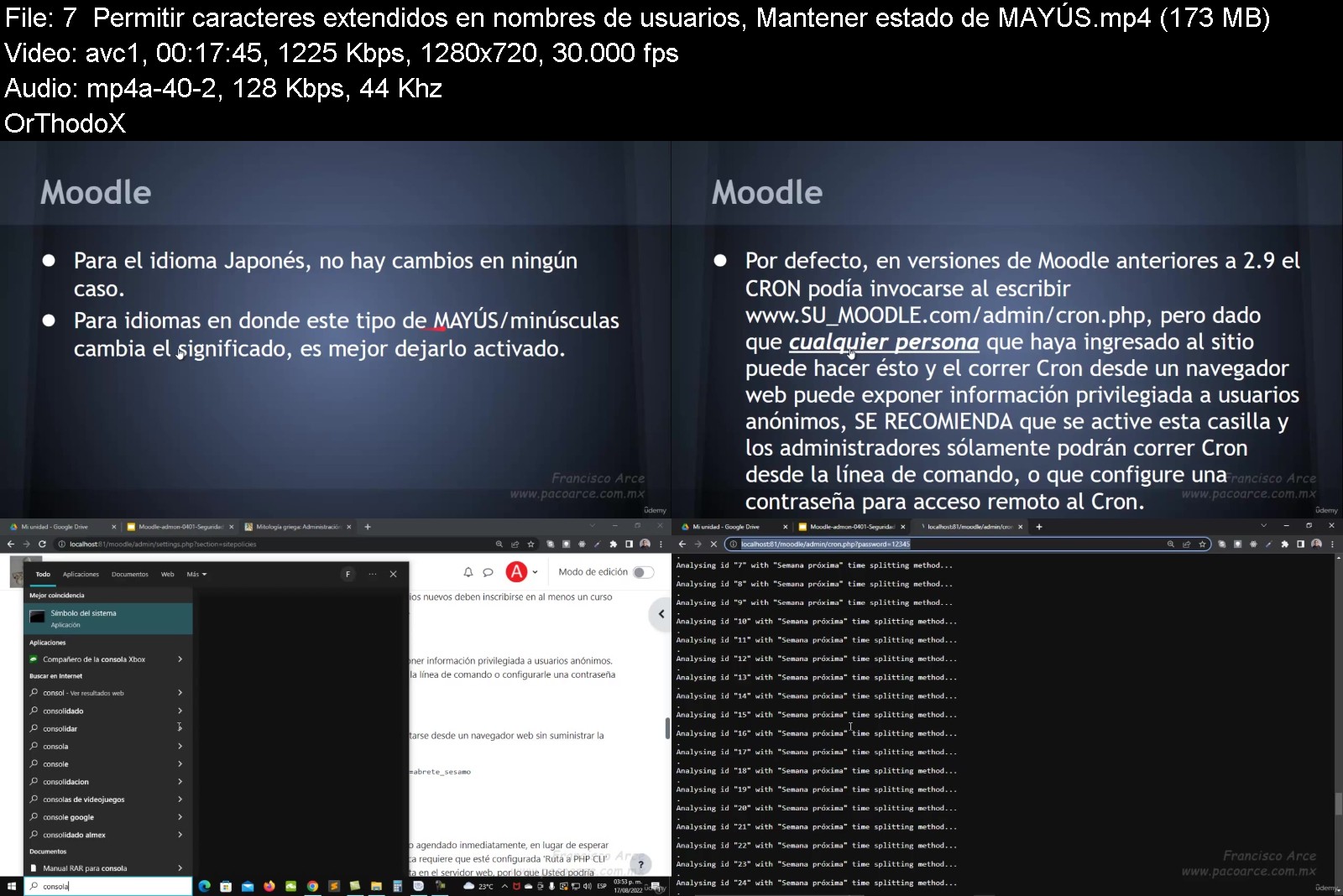This screenshot has height=896, width=1343.
Task: Open Microsoft Store from the taskbar
Action: coord(226,886)
